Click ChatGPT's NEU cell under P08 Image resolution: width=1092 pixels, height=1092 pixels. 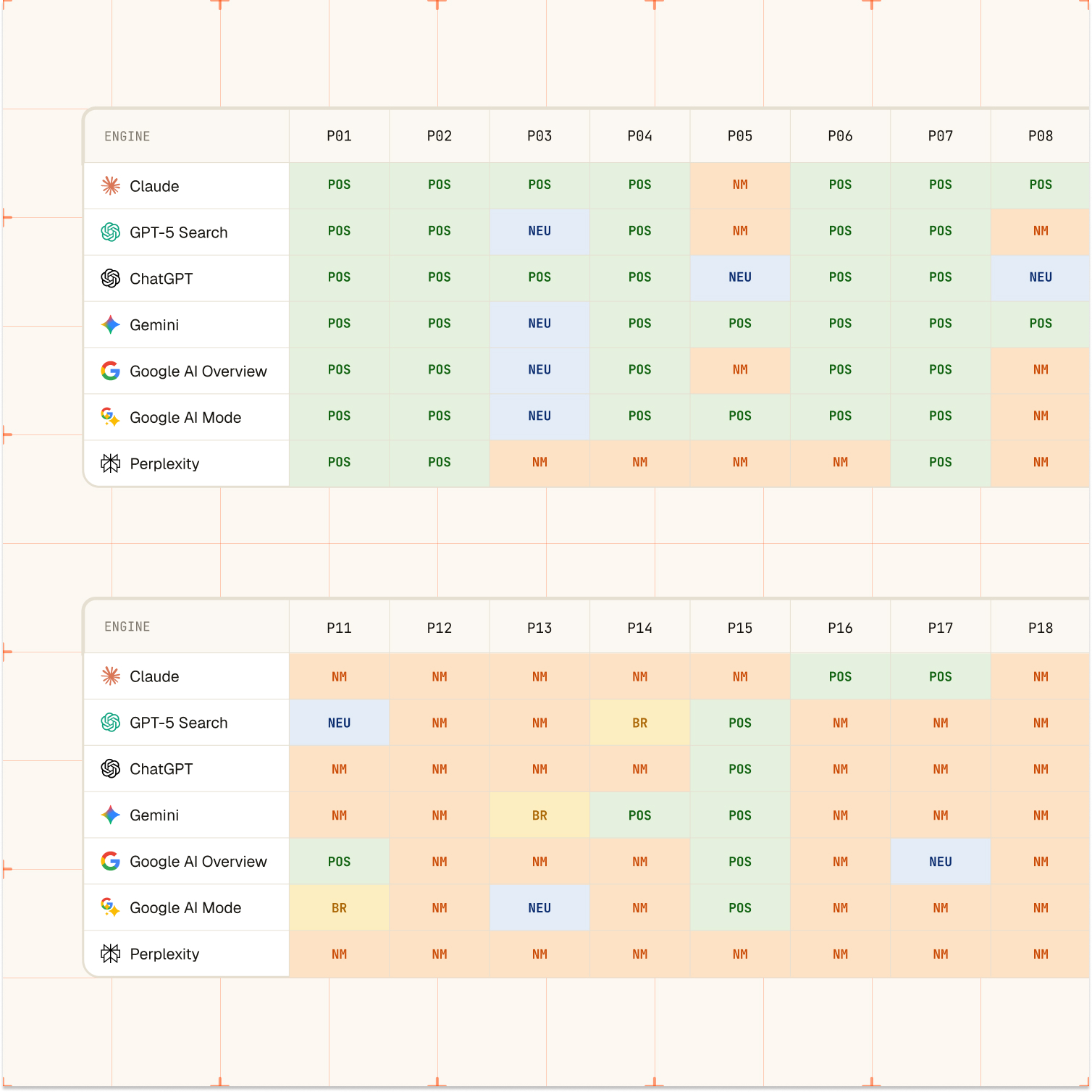[1041, 278]
